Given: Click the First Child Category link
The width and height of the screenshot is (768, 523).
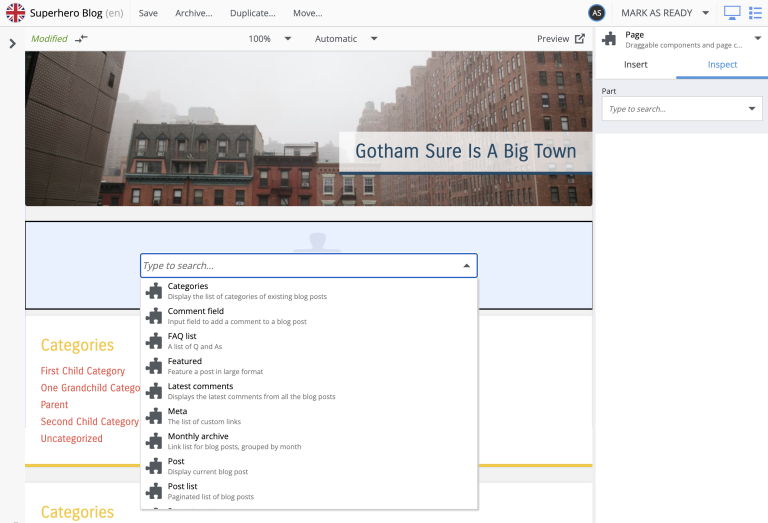Looking at the screenshot, I should coord(83,371).
